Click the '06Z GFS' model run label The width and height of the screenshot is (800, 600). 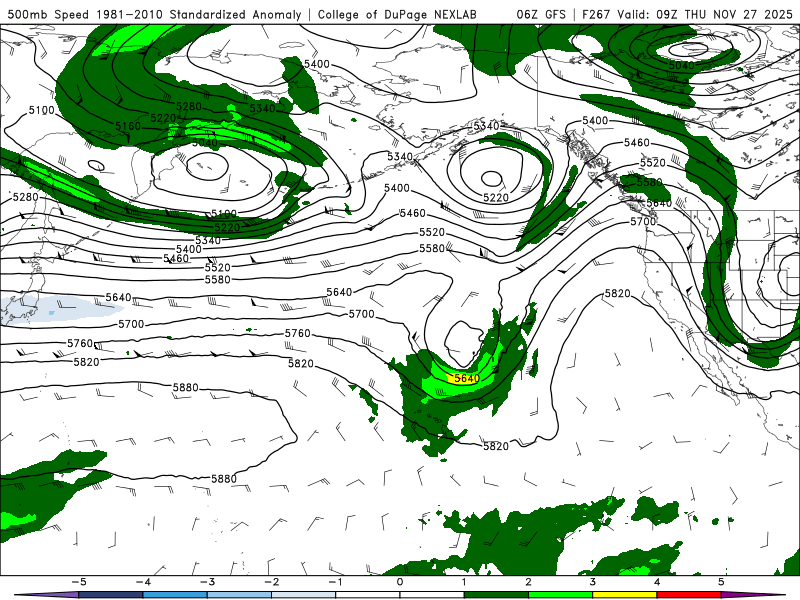coord(541,14)
